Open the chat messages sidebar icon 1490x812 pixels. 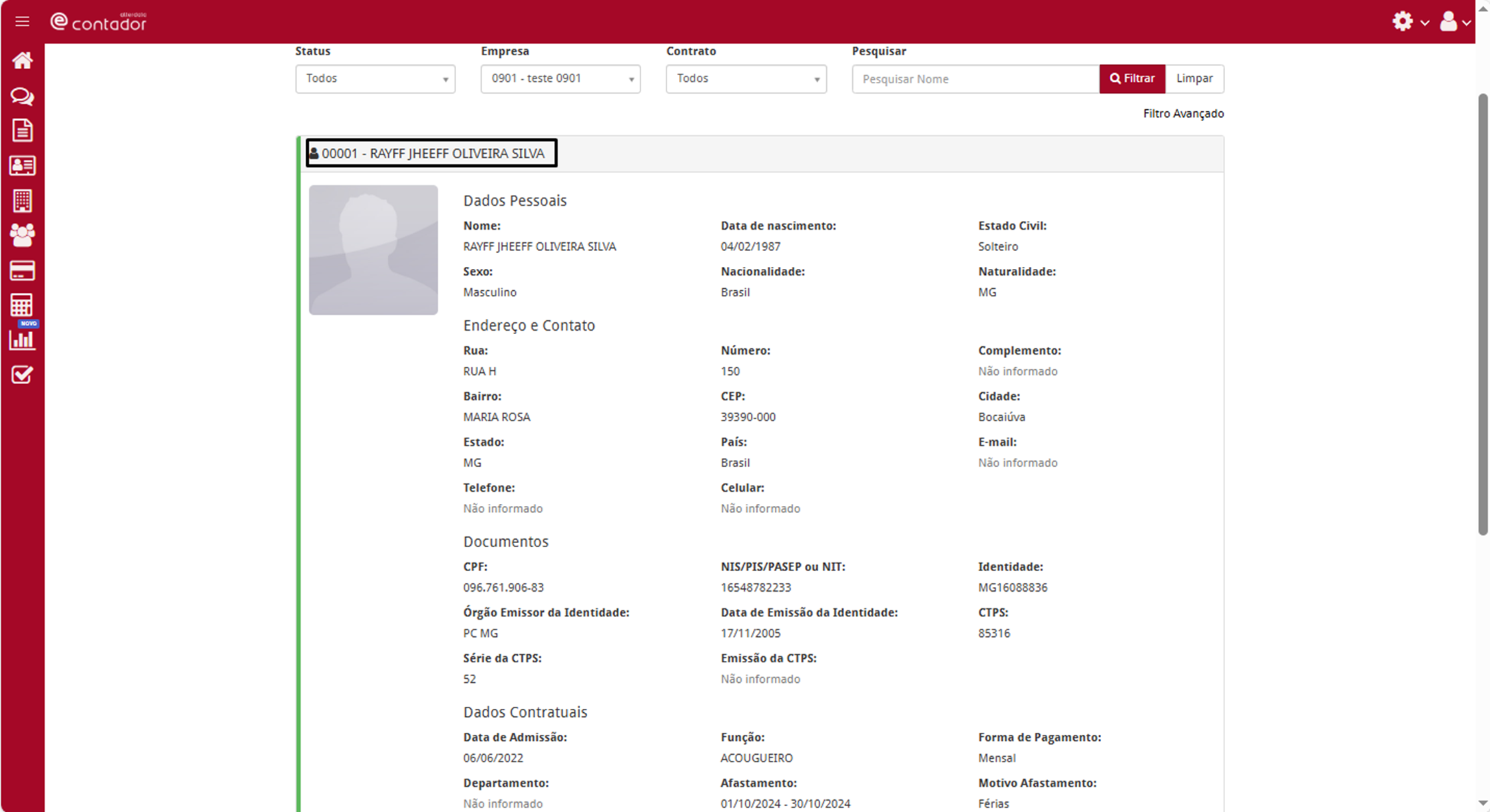(22, 97)
